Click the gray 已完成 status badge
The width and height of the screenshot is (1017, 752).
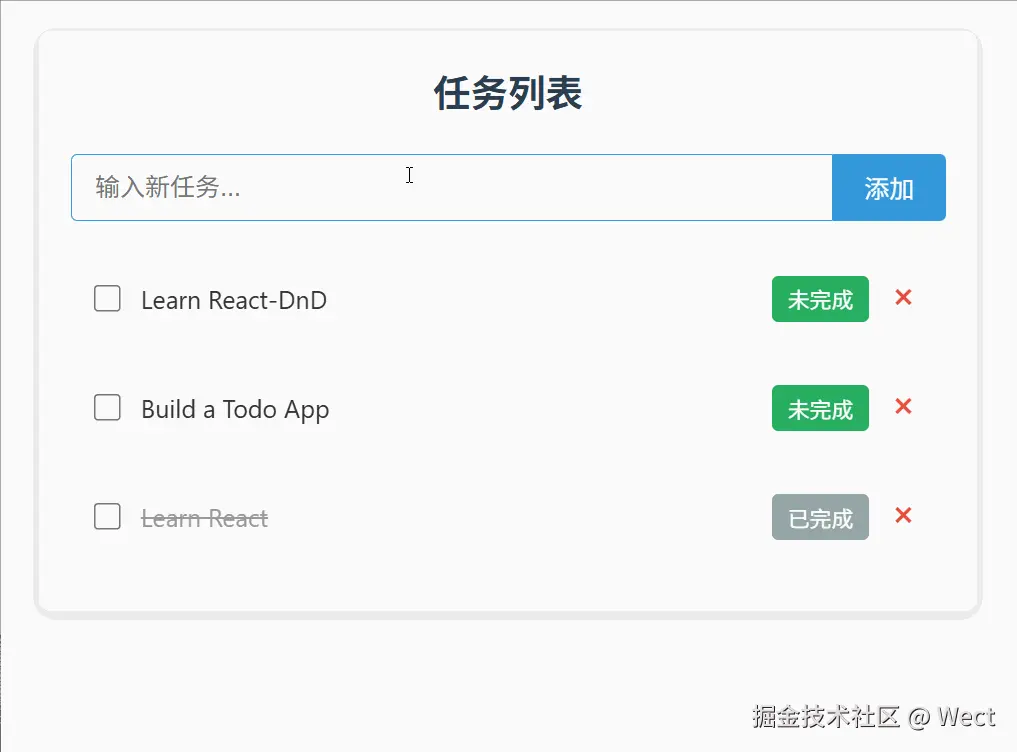point(820,517)
